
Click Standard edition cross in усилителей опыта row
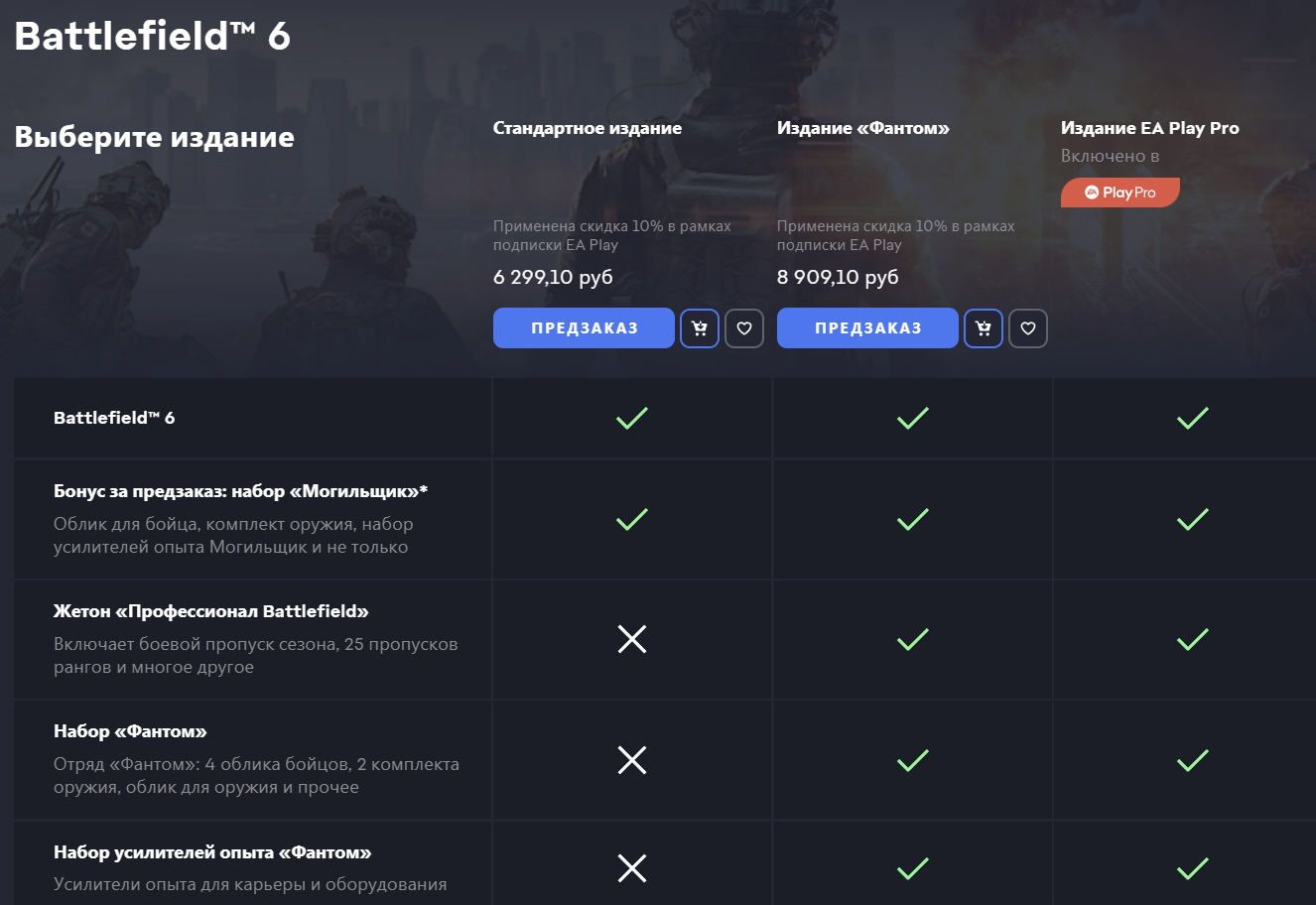tap(632, 868)
